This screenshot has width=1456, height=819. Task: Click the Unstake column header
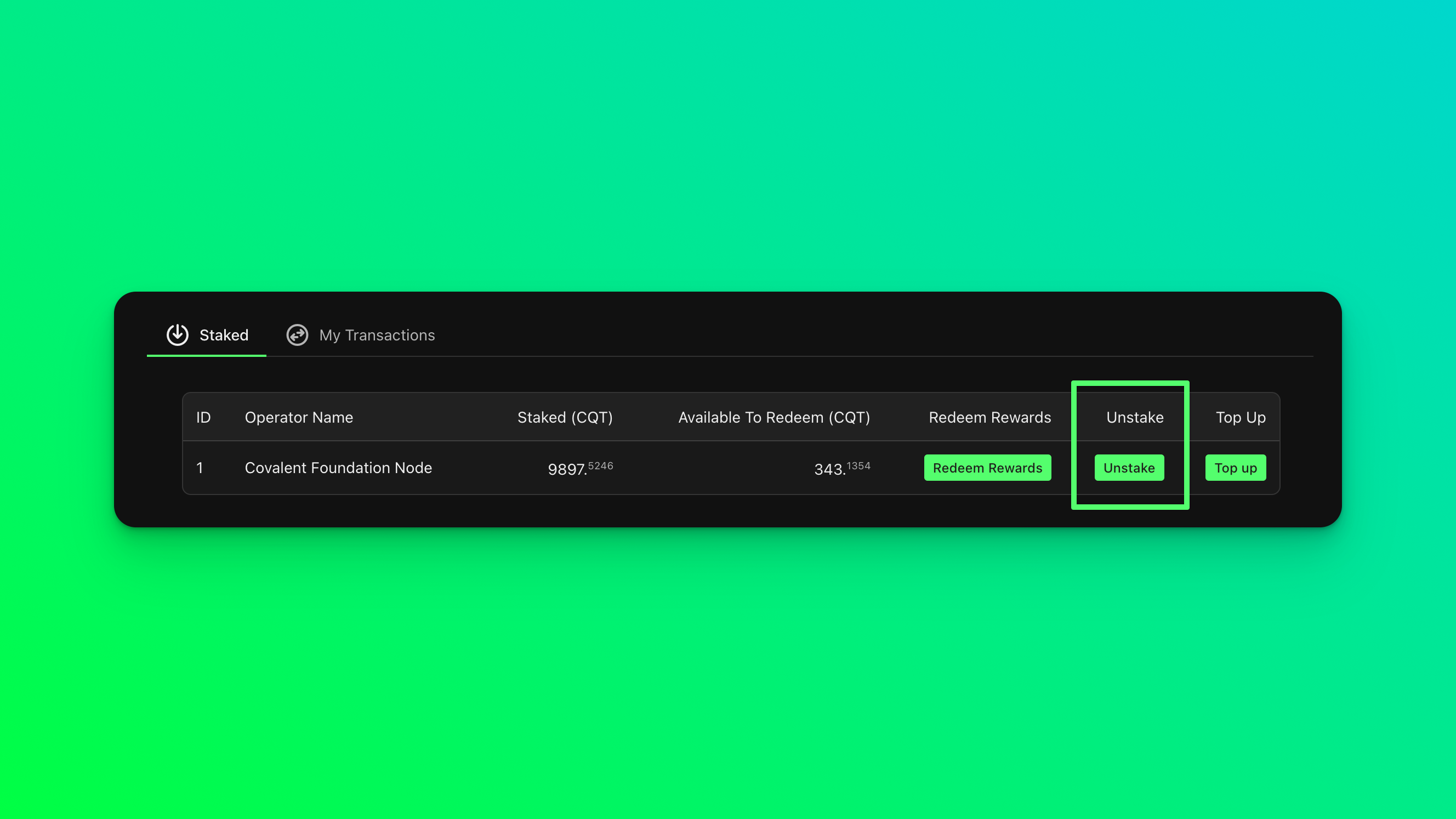tap(1135, 417)
